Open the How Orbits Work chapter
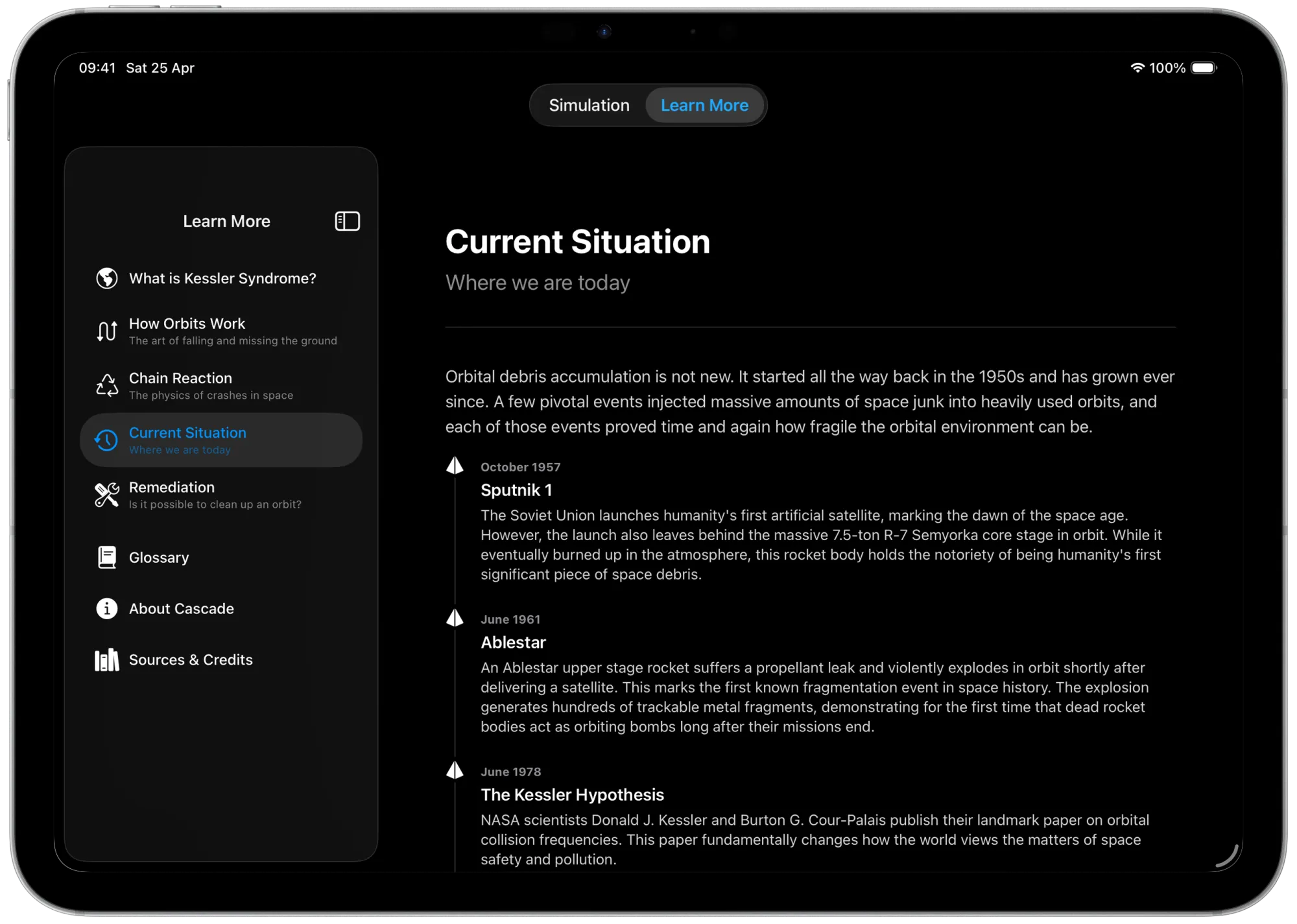The height and width of the screenshot is (924, 1297). tap(233, 331)
